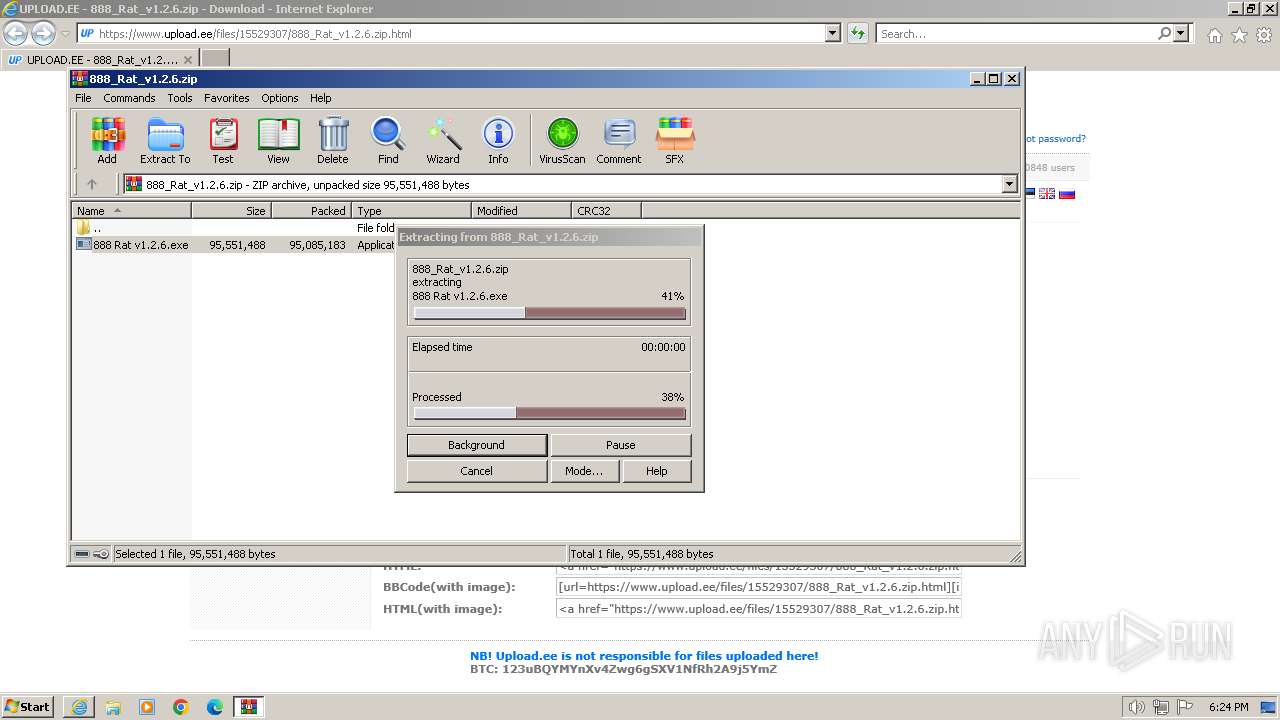
Task: Select 888 Rat v1.2.6.exe file row
Action: point(236,245)
